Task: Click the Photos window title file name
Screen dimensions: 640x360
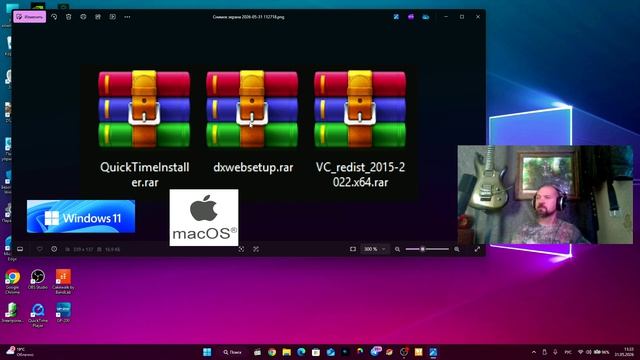Action: 248,17
